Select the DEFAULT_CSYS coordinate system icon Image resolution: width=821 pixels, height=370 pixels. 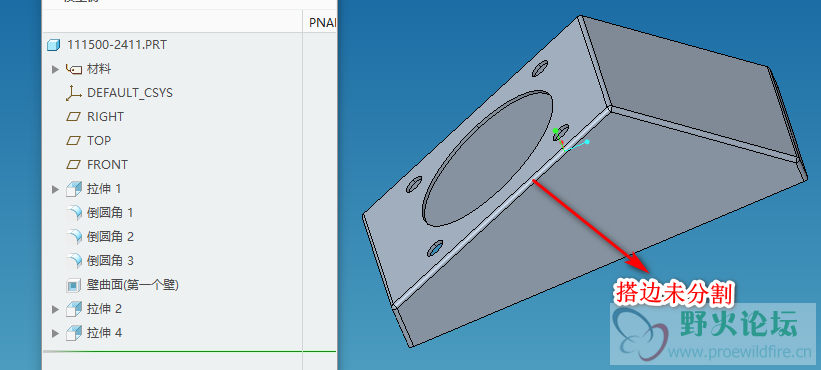(x=74, y=93)
